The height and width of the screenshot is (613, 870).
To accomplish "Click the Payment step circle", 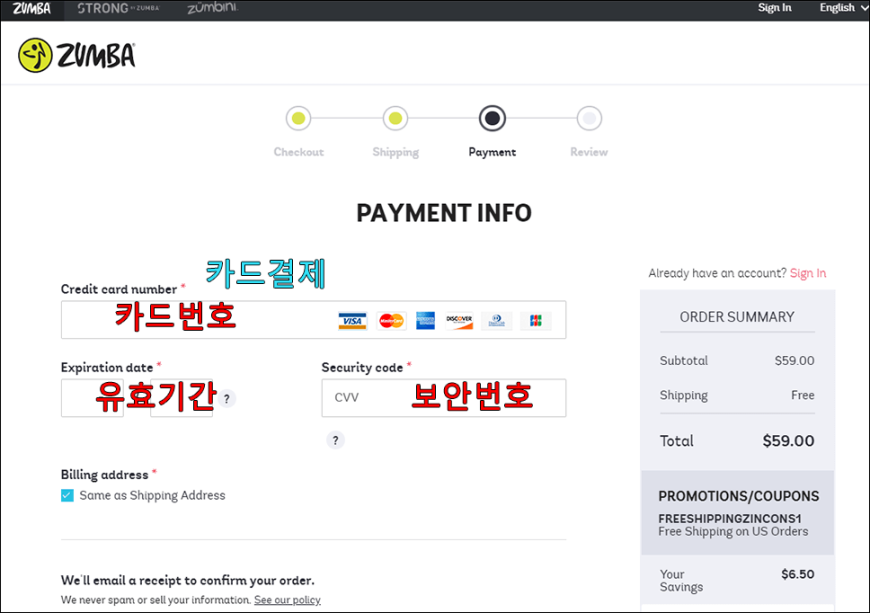I will point(492,118).
